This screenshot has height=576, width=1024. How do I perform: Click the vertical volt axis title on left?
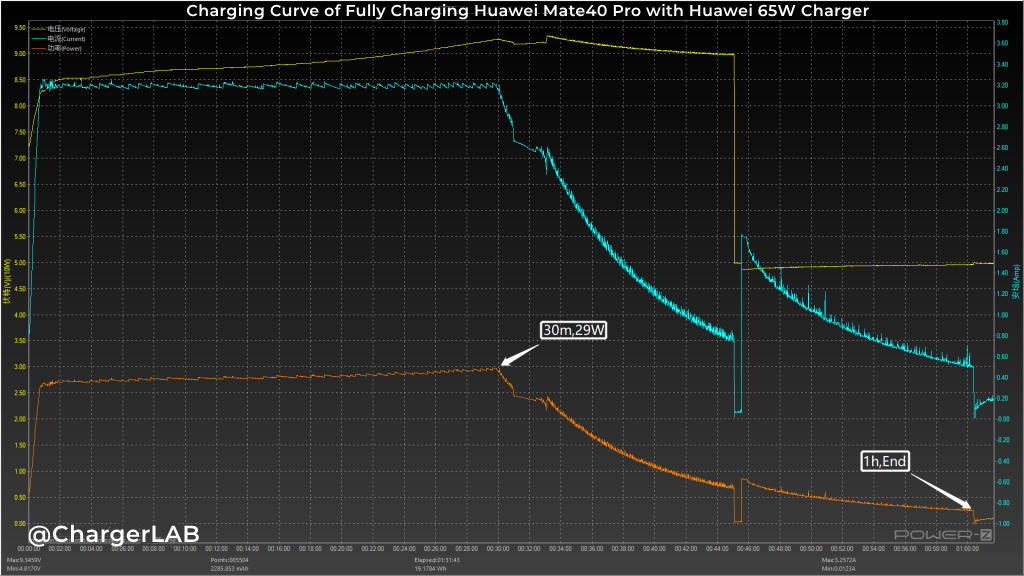coord(7,281)
